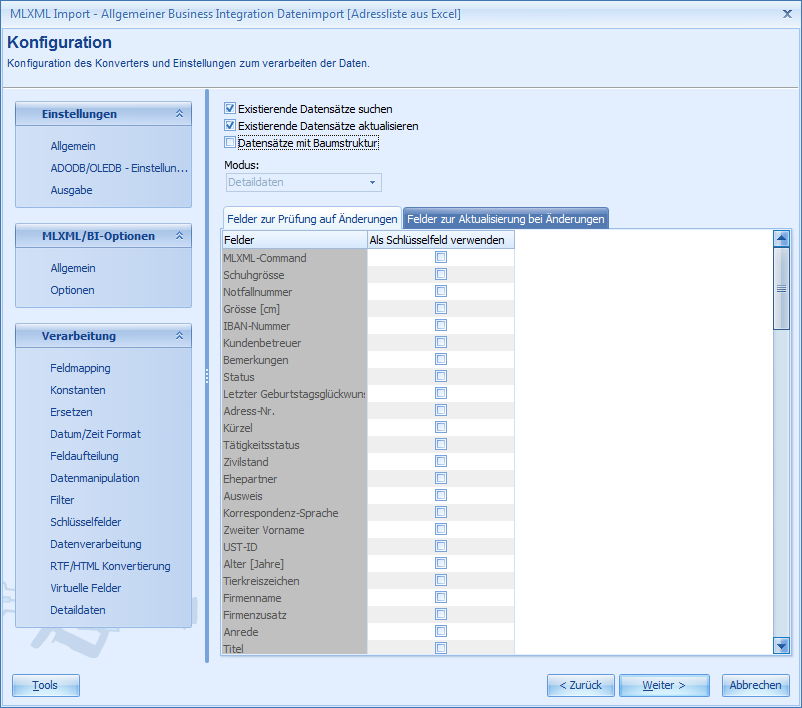Check Schlüsselfeld for IBAN-Nummer row
This screenshot has width=802, height=708.
440,325
